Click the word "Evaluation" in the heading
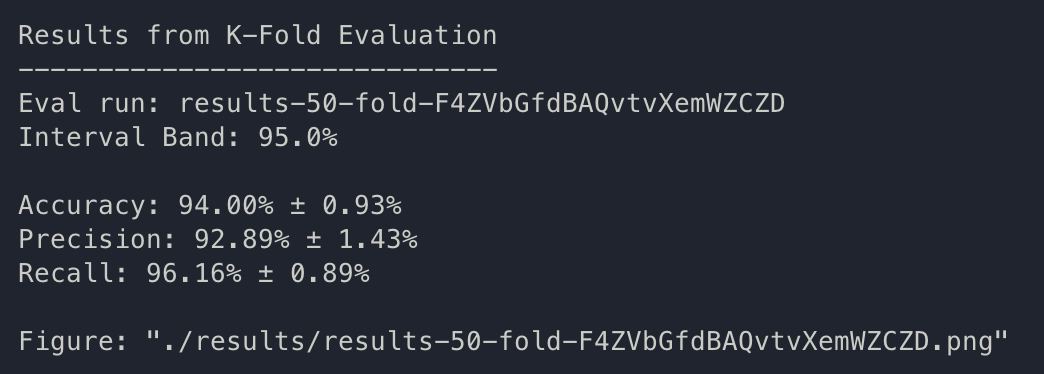Screen dimensions: 1044x374 tap(417, 35)
